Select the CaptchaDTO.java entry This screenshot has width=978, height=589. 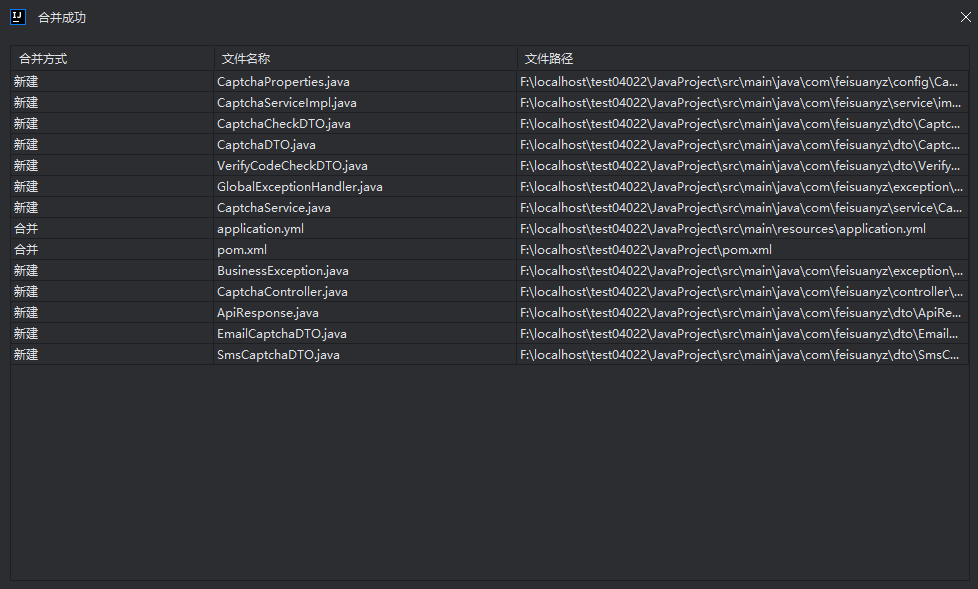(266, 145)
